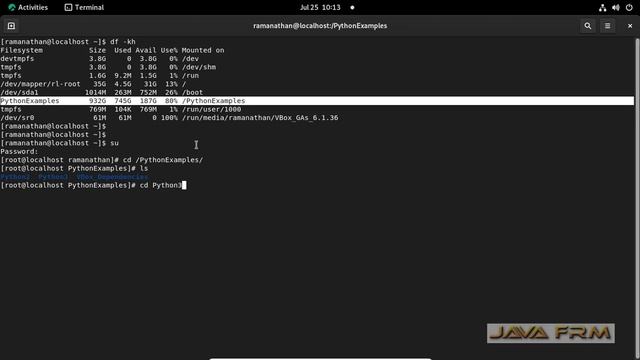Click the 'Password:' prompt line
The width and height of the screenshot is (640, 360).
[19, 152]
